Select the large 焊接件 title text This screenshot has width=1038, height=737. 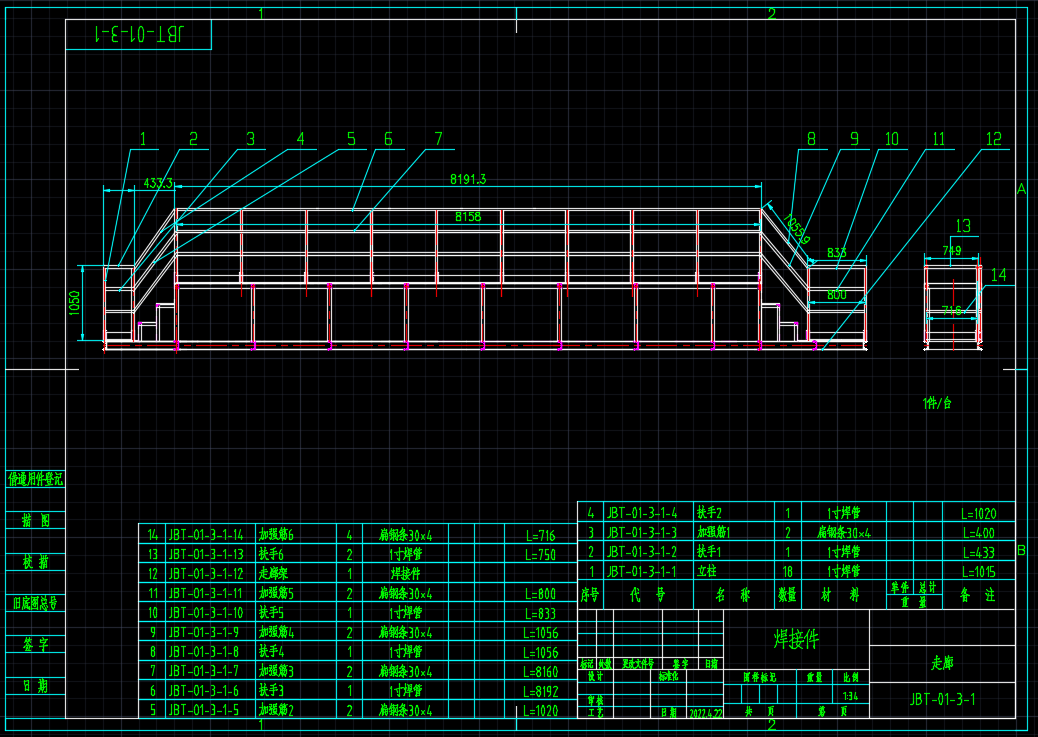(x=796, y=639)
